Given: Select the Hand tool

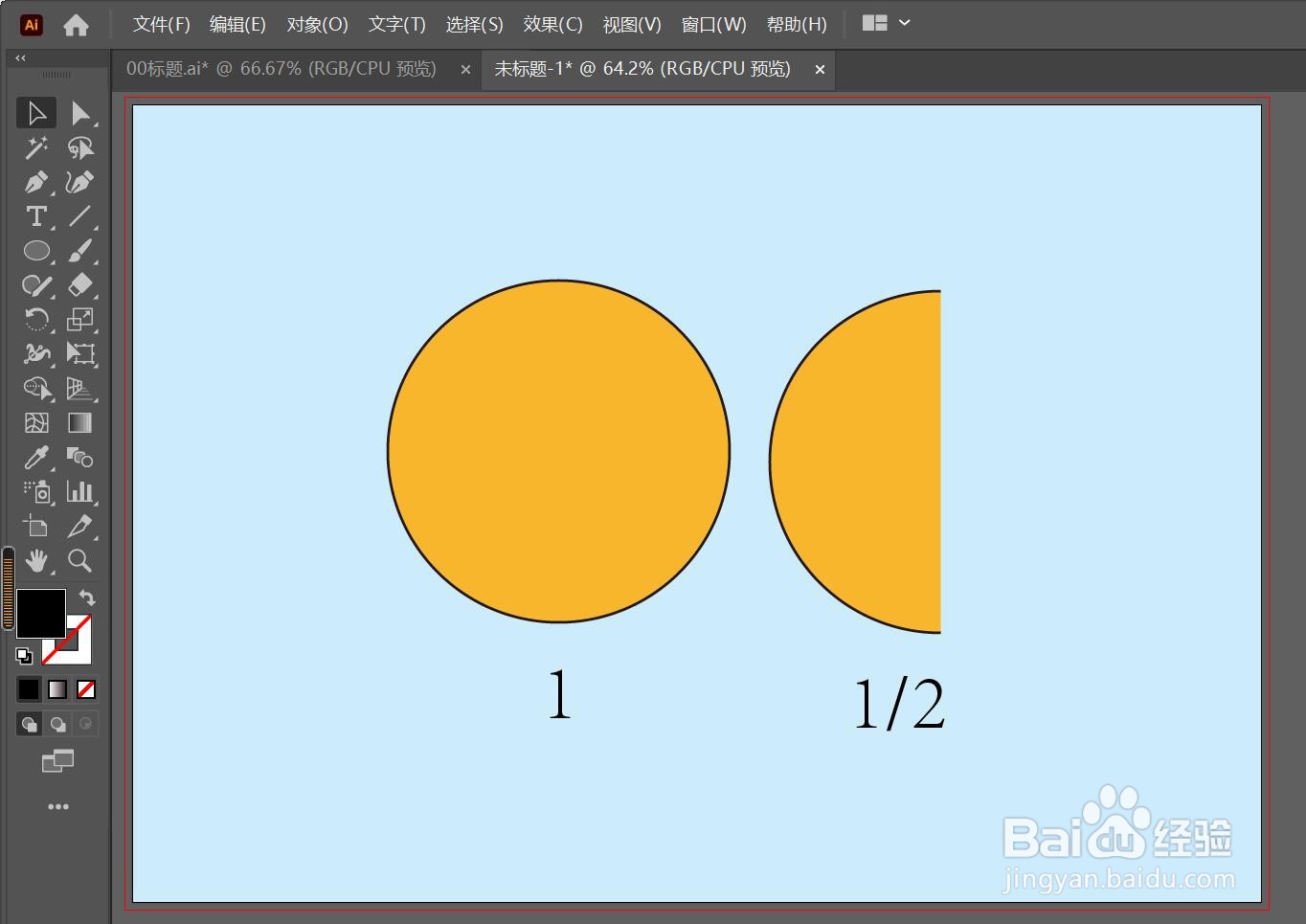Looking at the screenshot, I should pyautogui.click(x=36, y=561).
